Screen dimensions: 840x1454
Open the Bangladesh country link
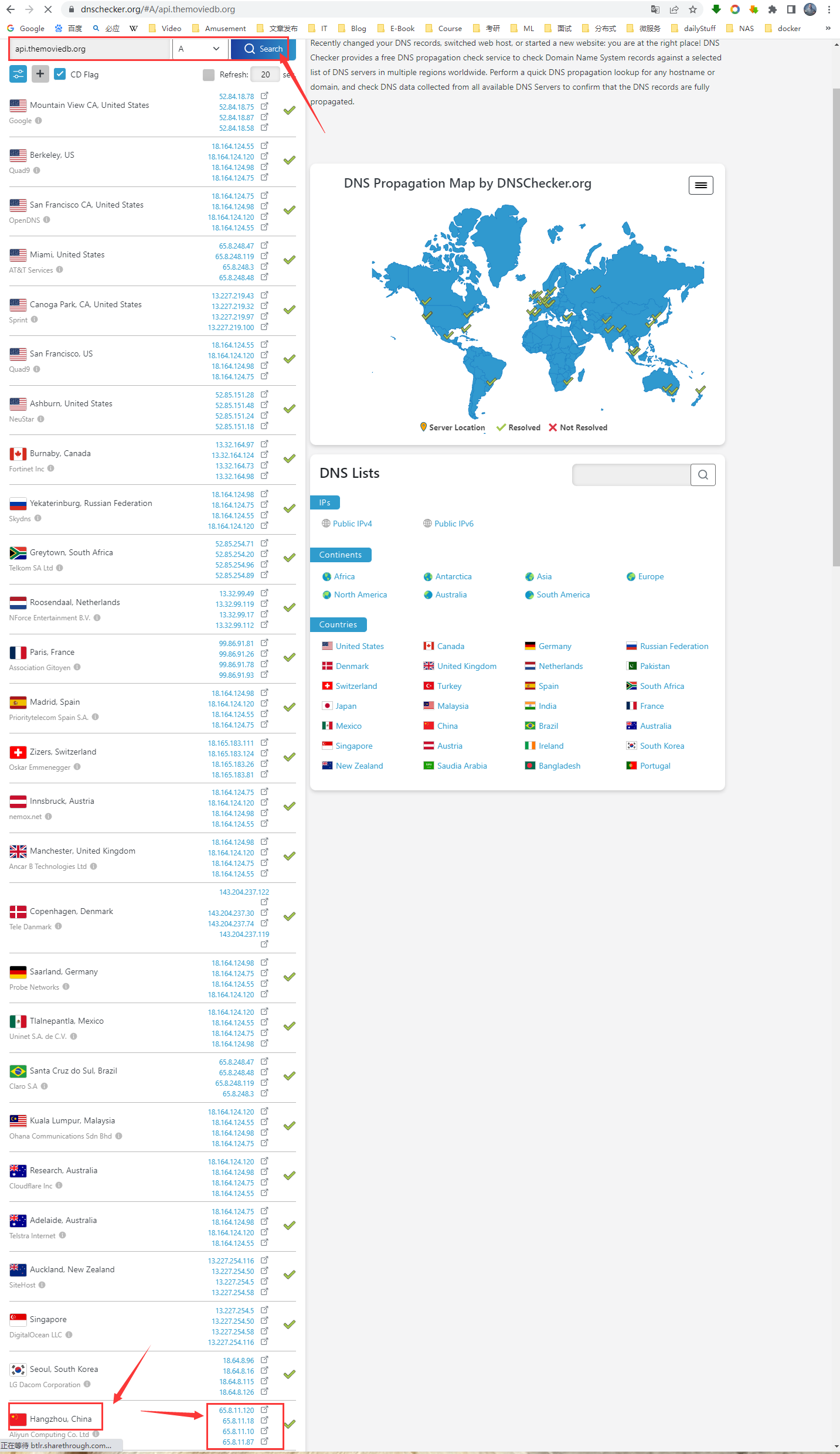pos(559,766)
